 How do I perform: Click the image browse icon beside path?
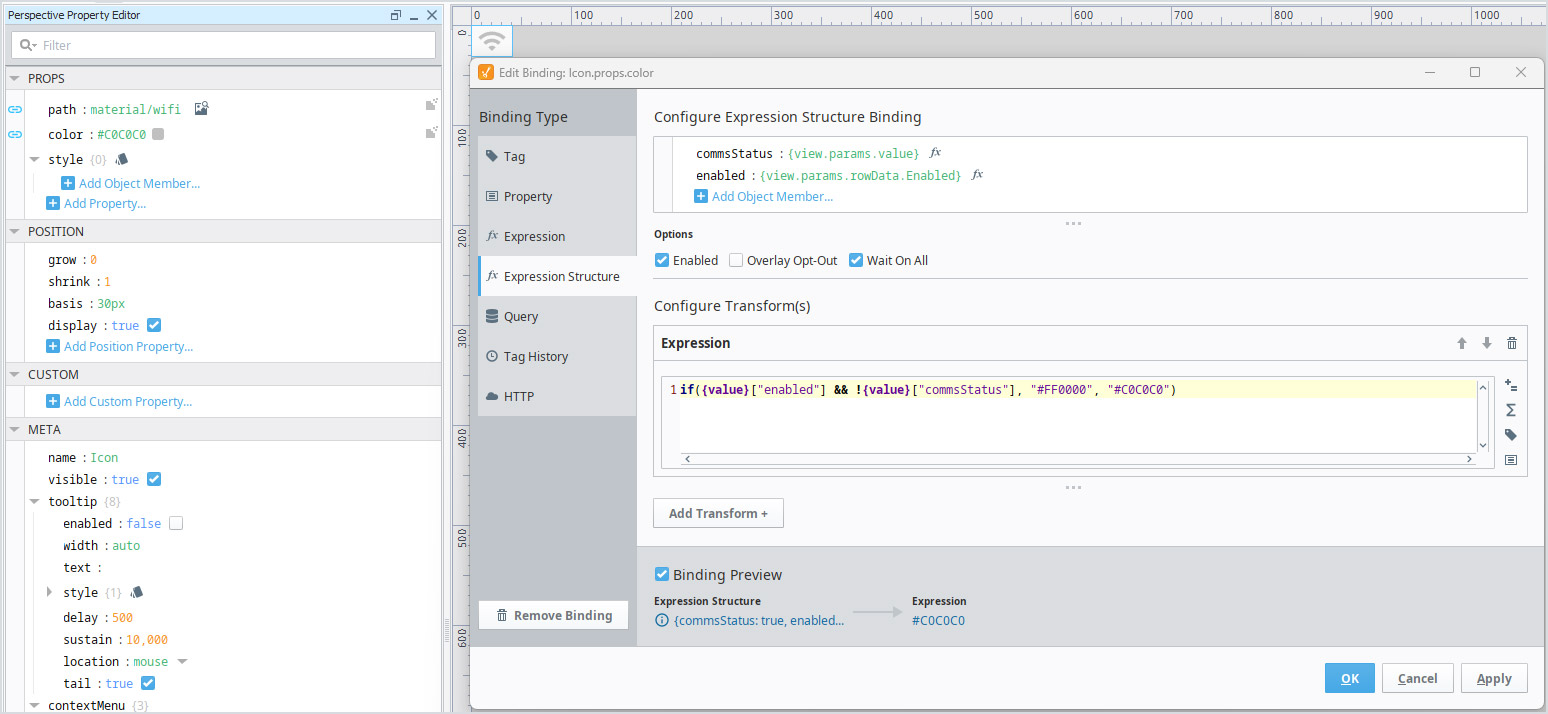(201, 109)
